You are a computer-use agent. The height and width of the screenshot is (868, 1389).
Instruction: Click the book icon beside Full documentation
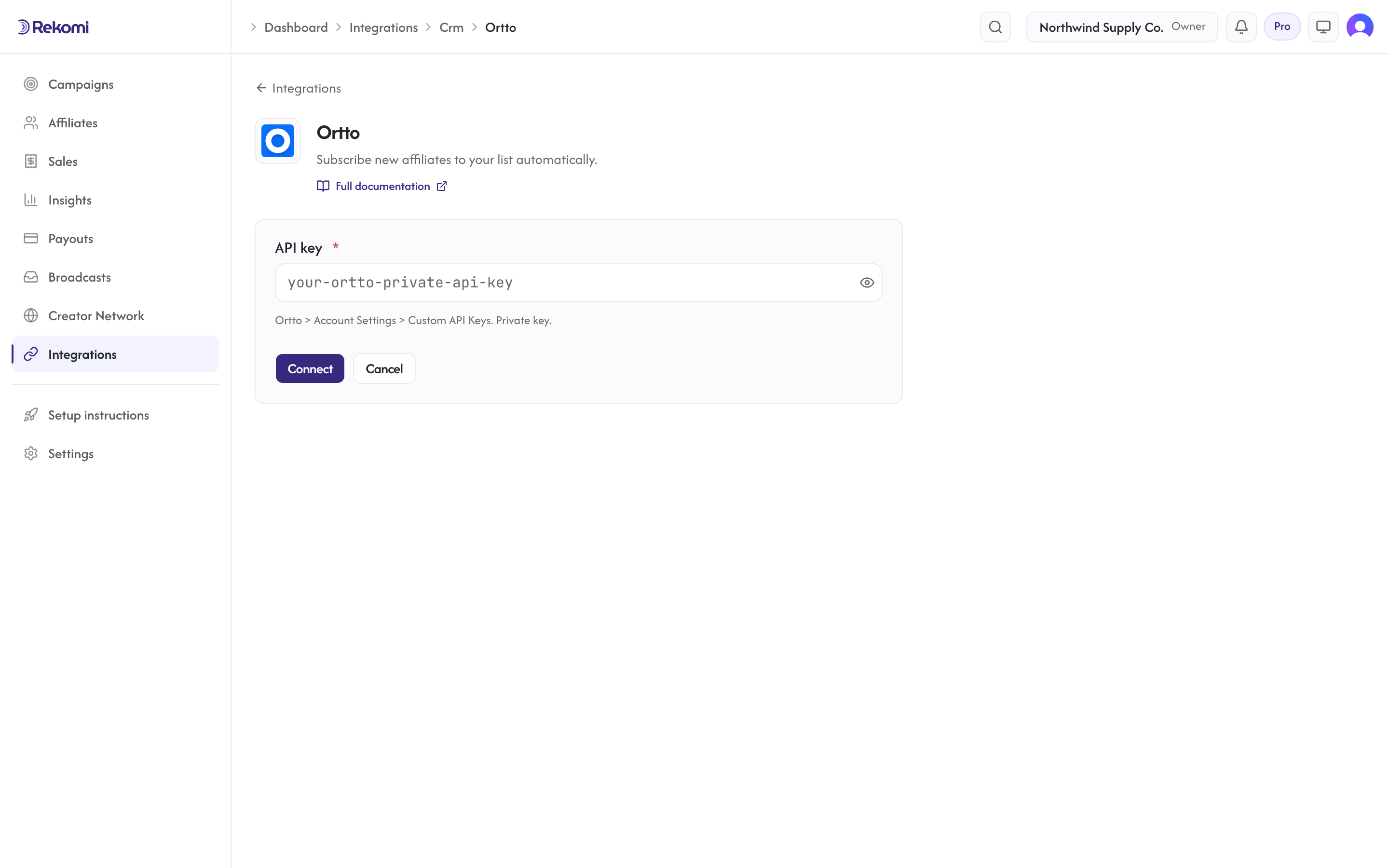click(x=323, y=186)
